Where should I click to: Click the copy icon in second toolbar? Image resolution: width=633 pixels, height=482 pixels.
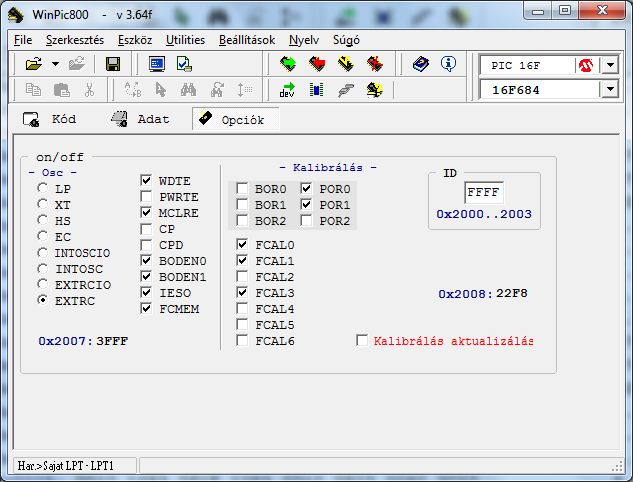point(33,90)
